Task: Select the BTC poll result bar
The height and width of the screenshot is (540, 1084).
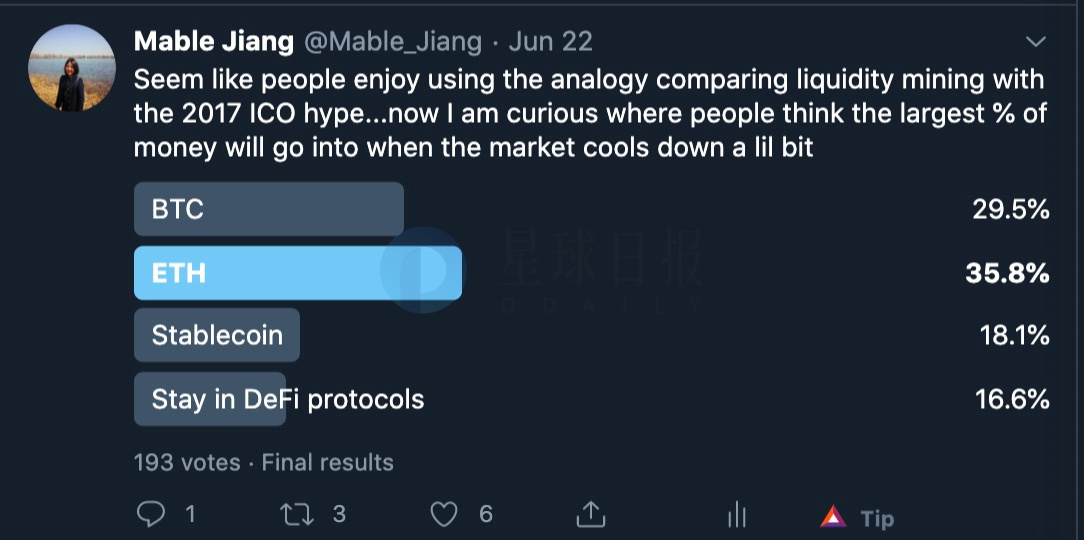Action: 269,209
